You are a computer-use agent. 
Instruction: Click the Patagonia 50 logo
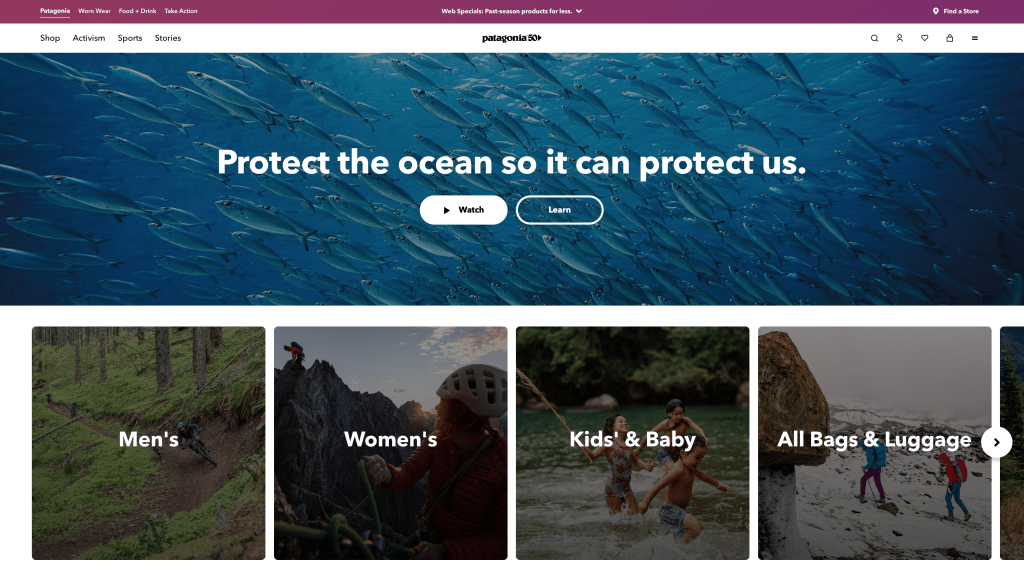click(x=511, y=38)
